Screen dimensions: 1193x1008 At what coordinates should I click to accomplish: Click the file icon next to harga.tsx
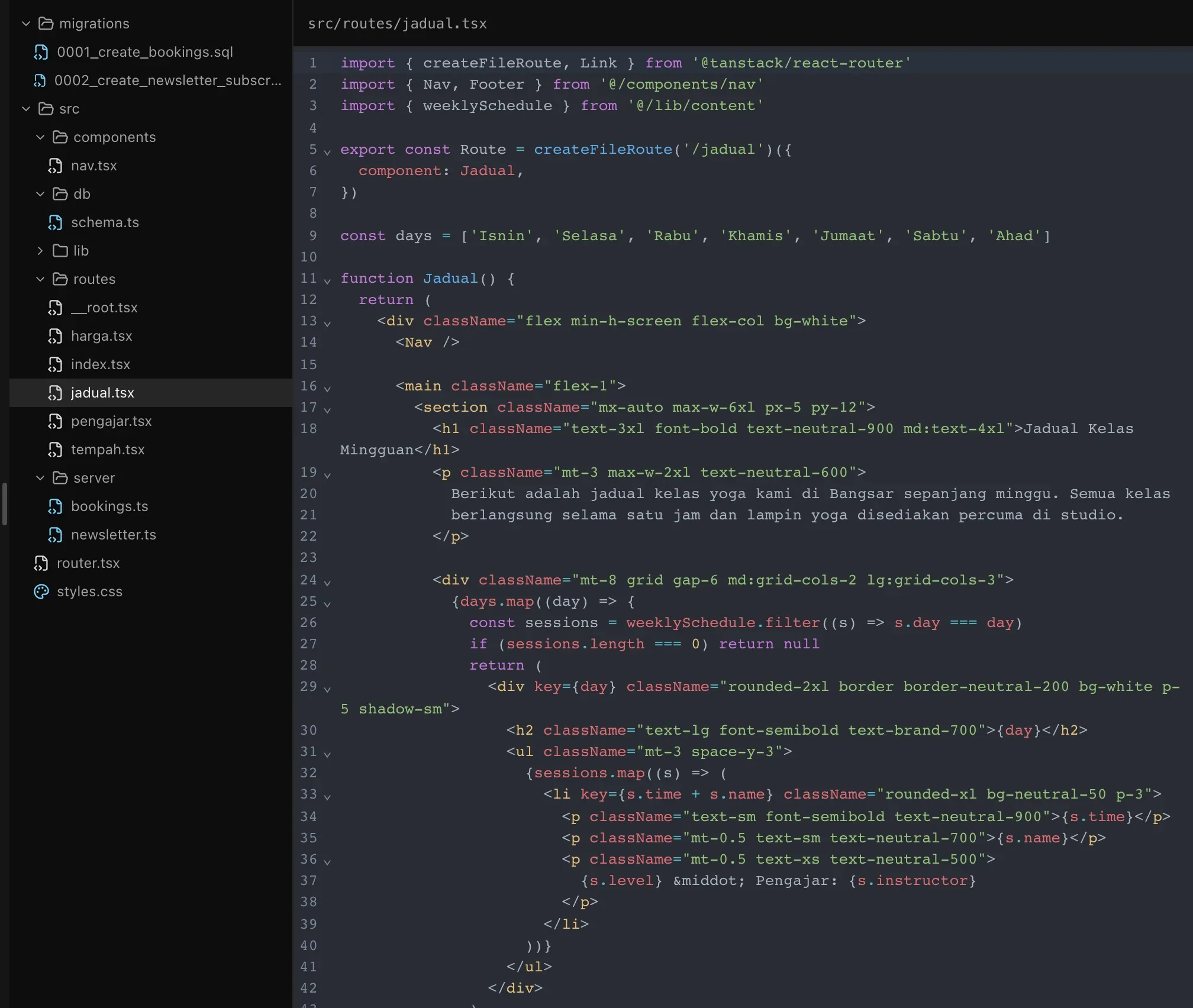click(x=55, y=336)
